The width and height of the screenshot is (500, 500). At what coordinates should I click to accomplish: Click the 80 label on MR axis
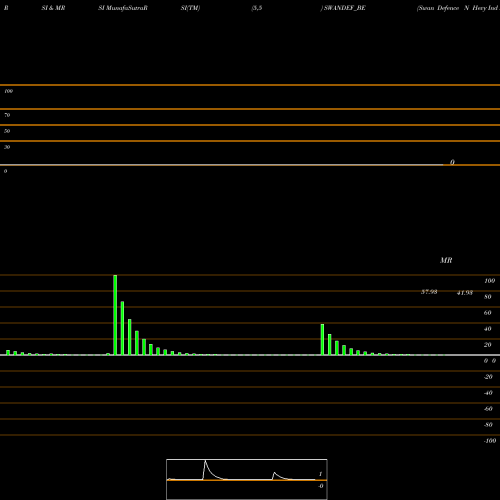coord(488,297)
